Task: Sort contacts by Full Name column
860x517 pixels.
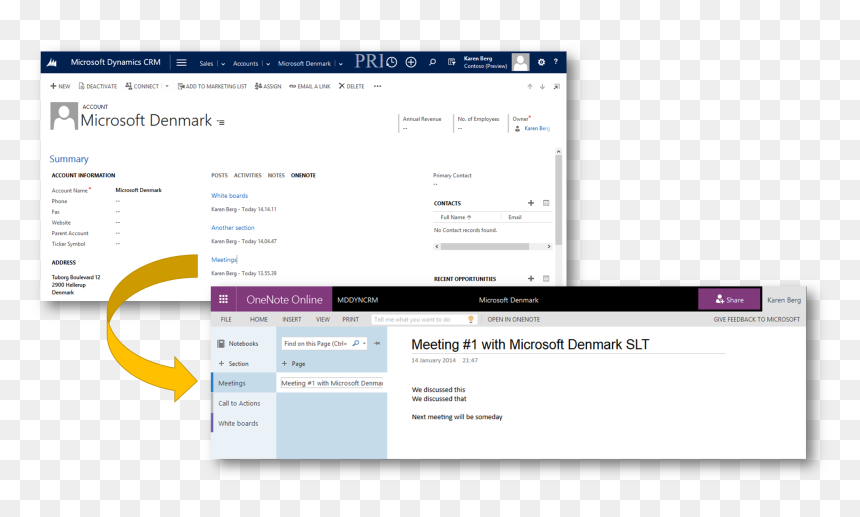Action: coord(455,217)
